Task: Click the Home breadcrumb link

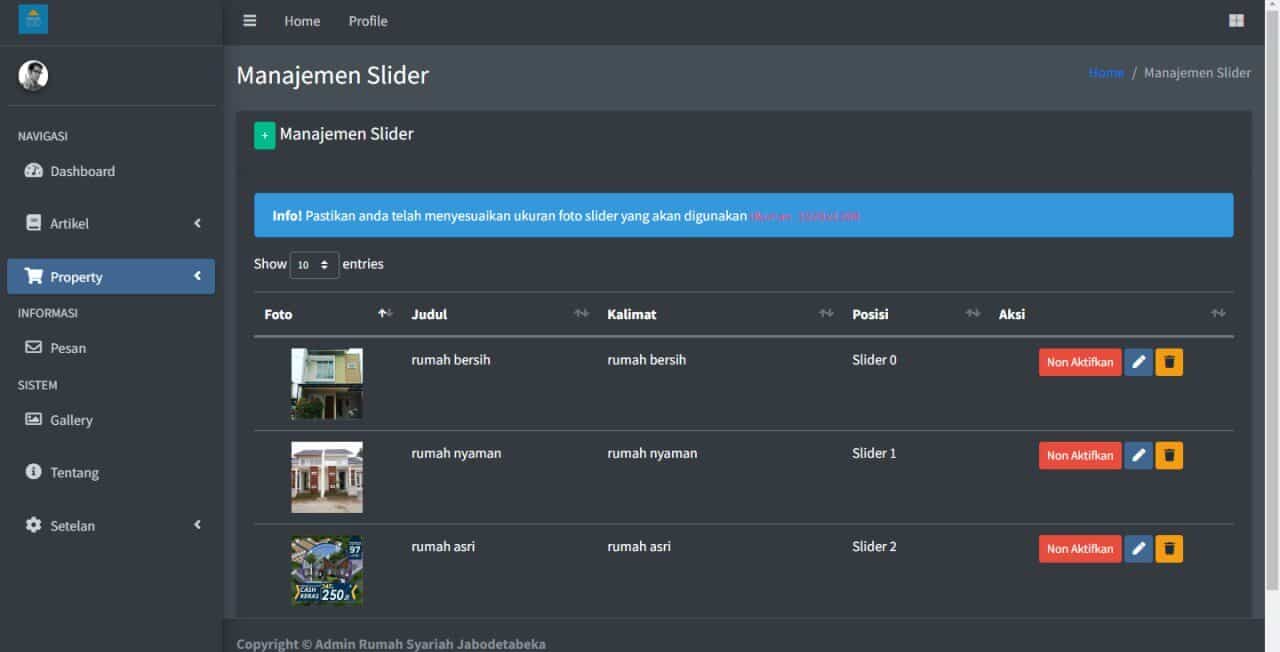Action: pos(1105,73)
